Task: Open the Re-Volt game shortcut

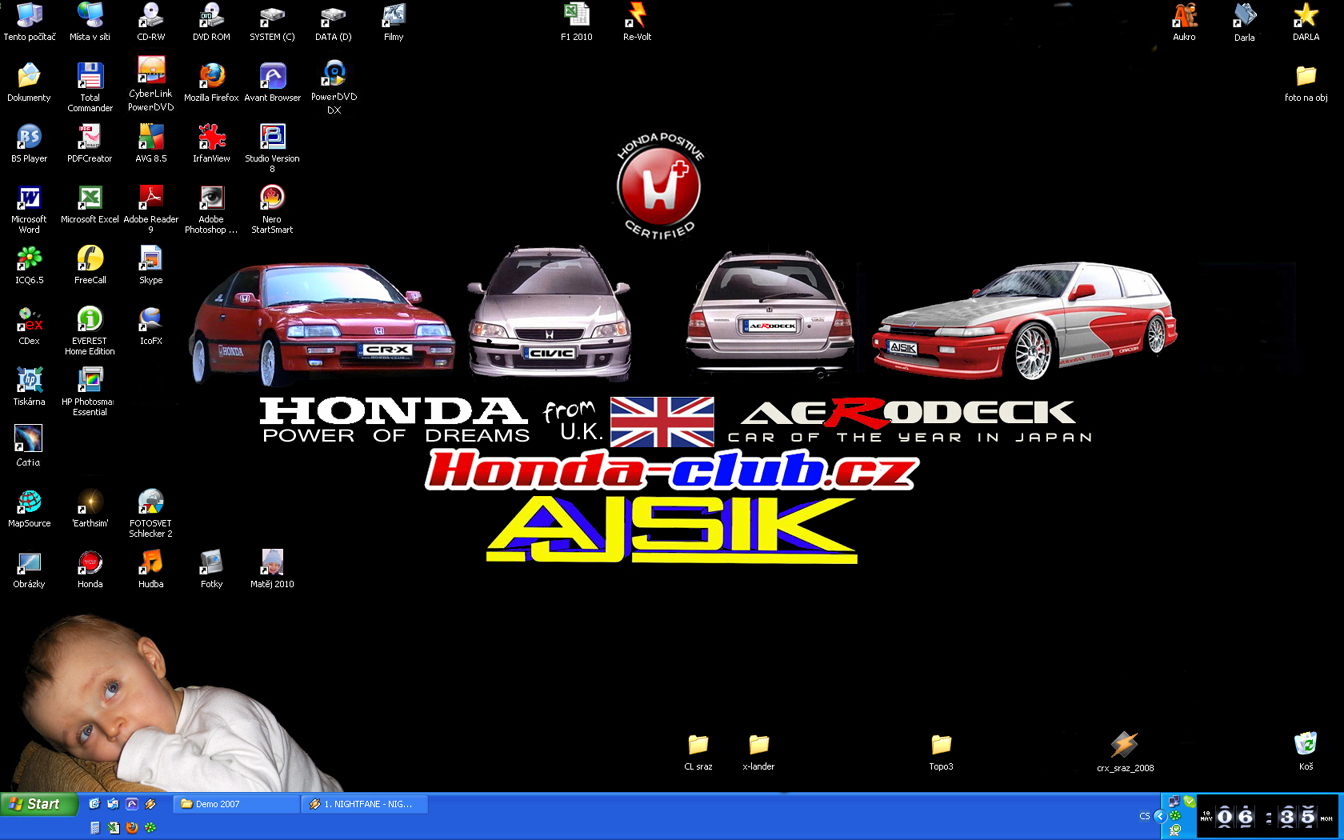Action: [x=636, y=16]
